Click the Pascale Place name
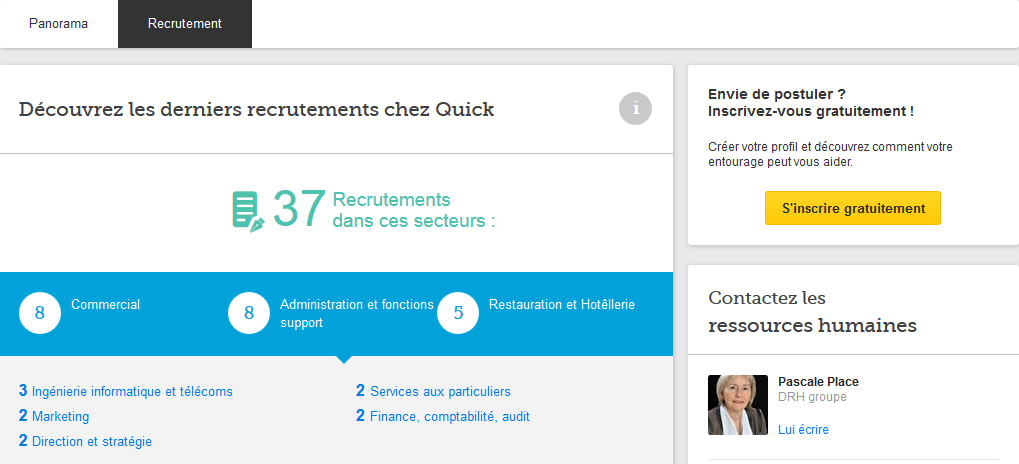The image size is (1019, 464). tap(818, 381)
